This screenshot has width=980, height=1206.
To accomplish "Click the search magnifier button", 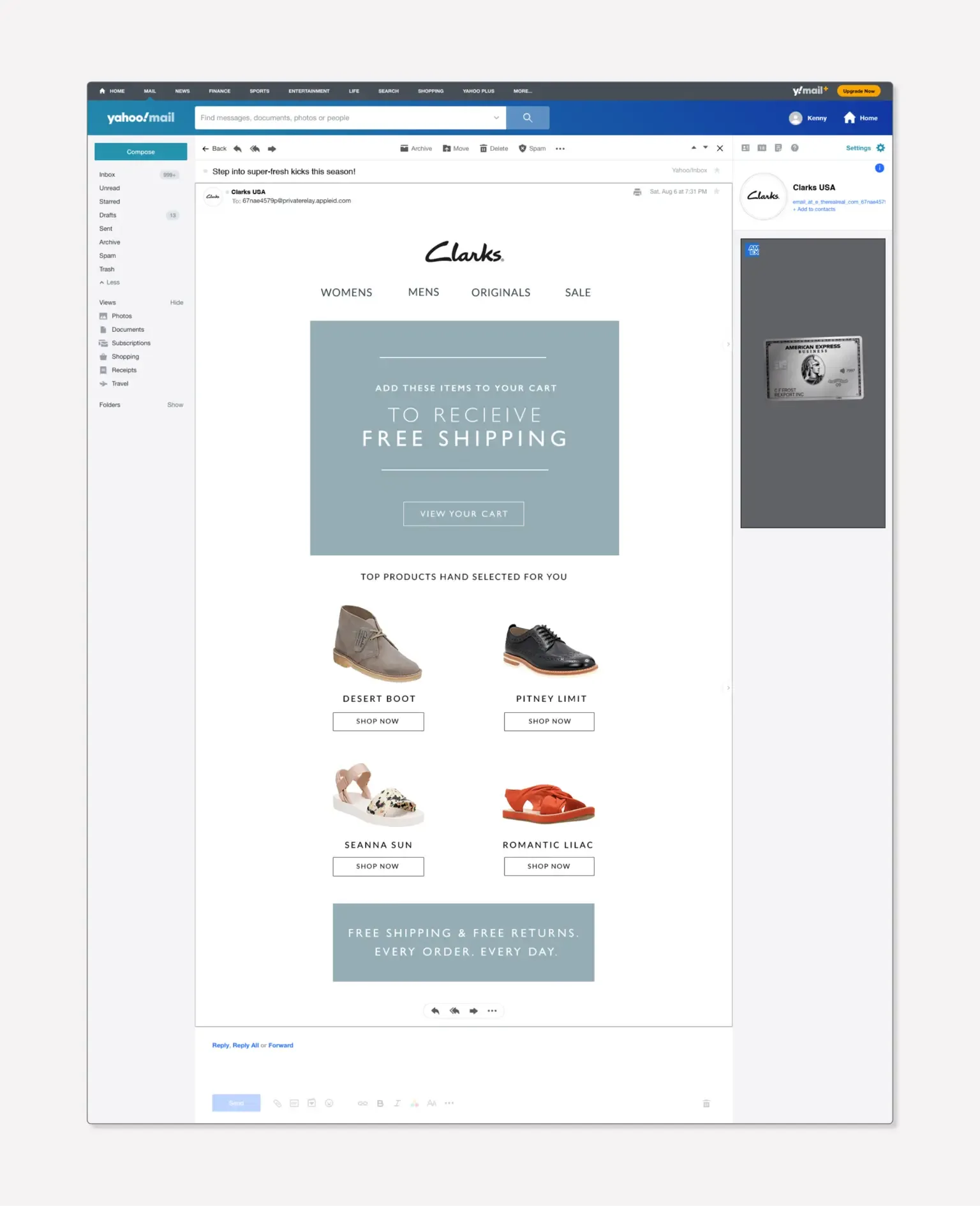I will click(528, 118).
